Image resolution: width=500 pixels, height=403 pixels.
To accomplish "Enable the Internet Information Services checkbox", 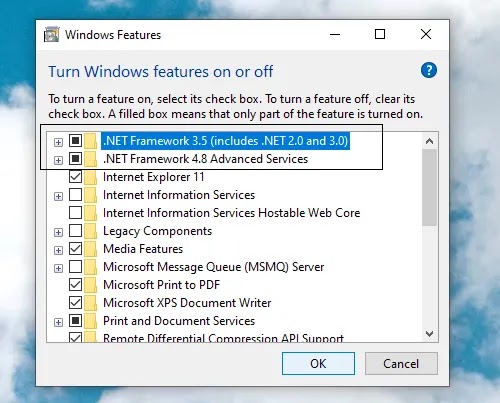I will click(75, 194).
